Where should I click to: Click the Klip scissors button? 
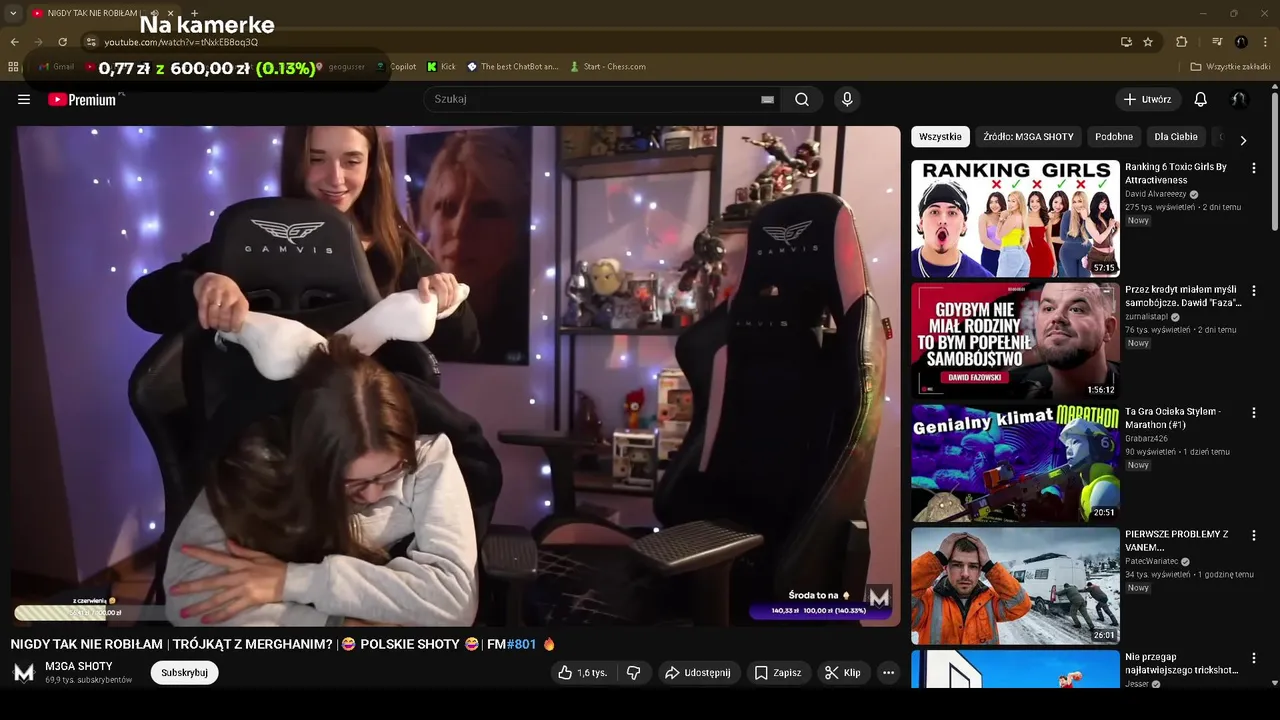click(842, 673)
